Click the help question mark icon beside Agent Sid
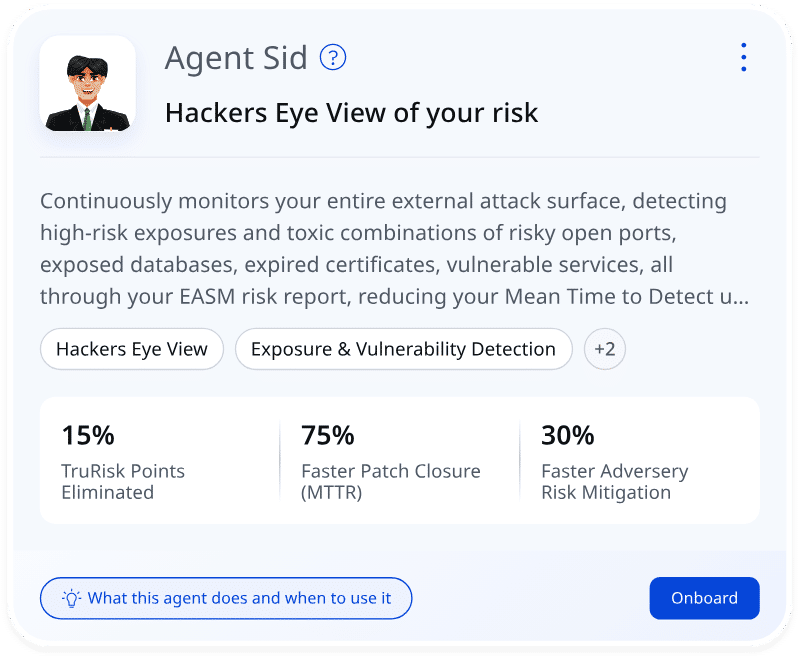 click(x=333, y=58)
